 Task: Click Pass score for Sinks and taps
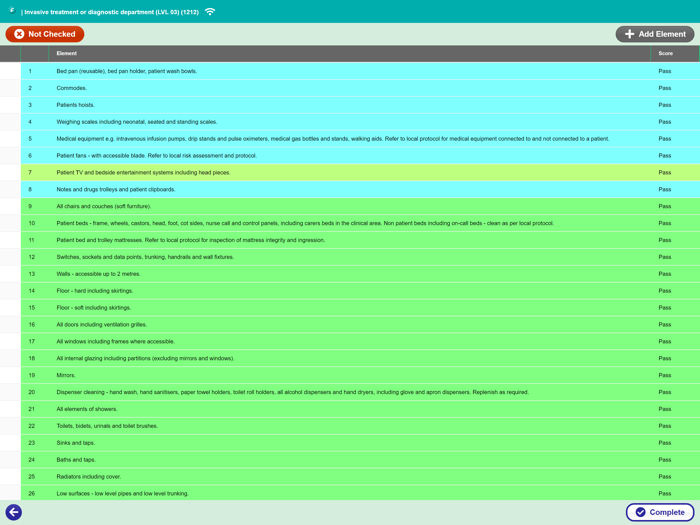665,443
